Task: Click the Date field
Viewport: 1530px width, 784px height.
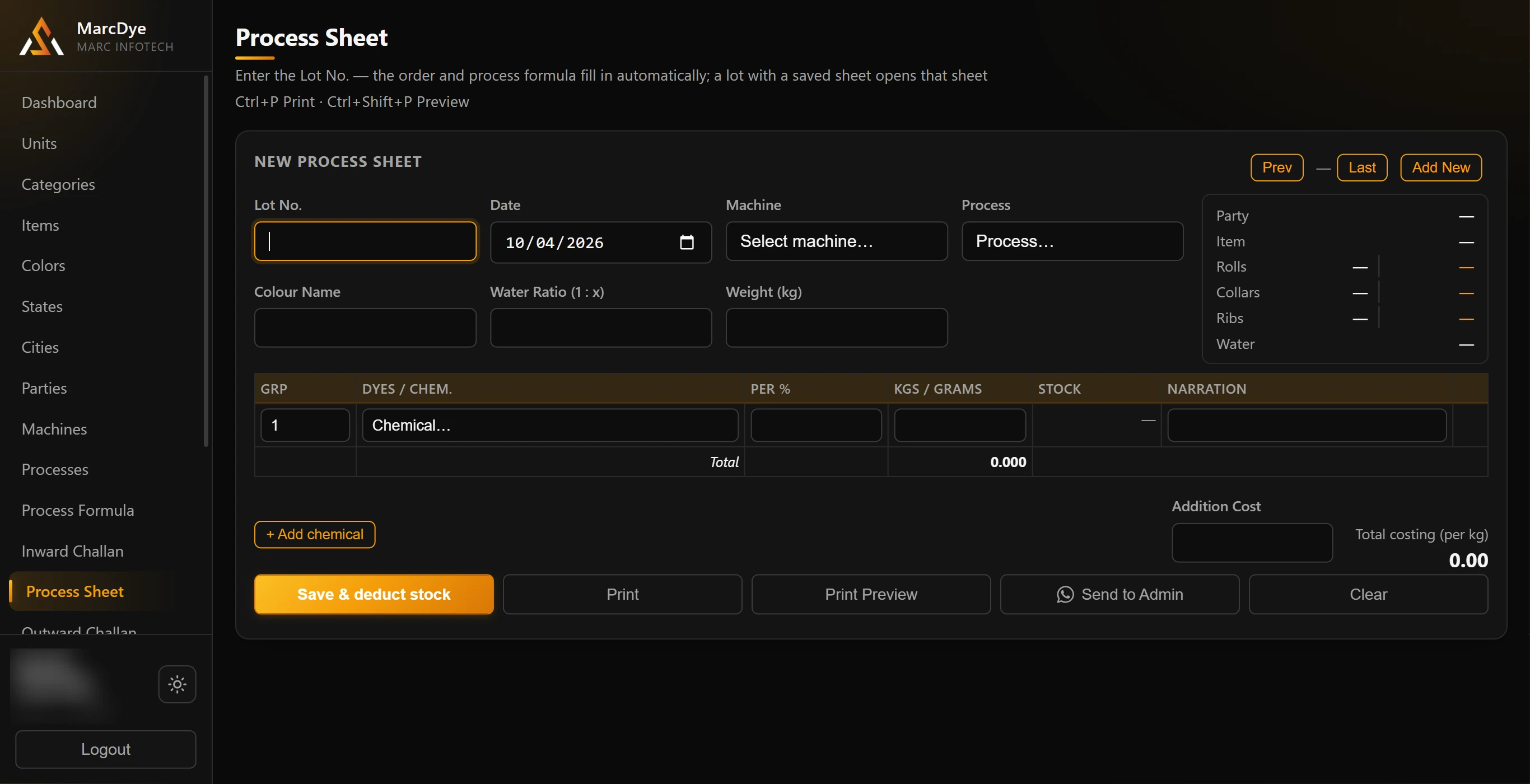Action: tap(600, 242)
